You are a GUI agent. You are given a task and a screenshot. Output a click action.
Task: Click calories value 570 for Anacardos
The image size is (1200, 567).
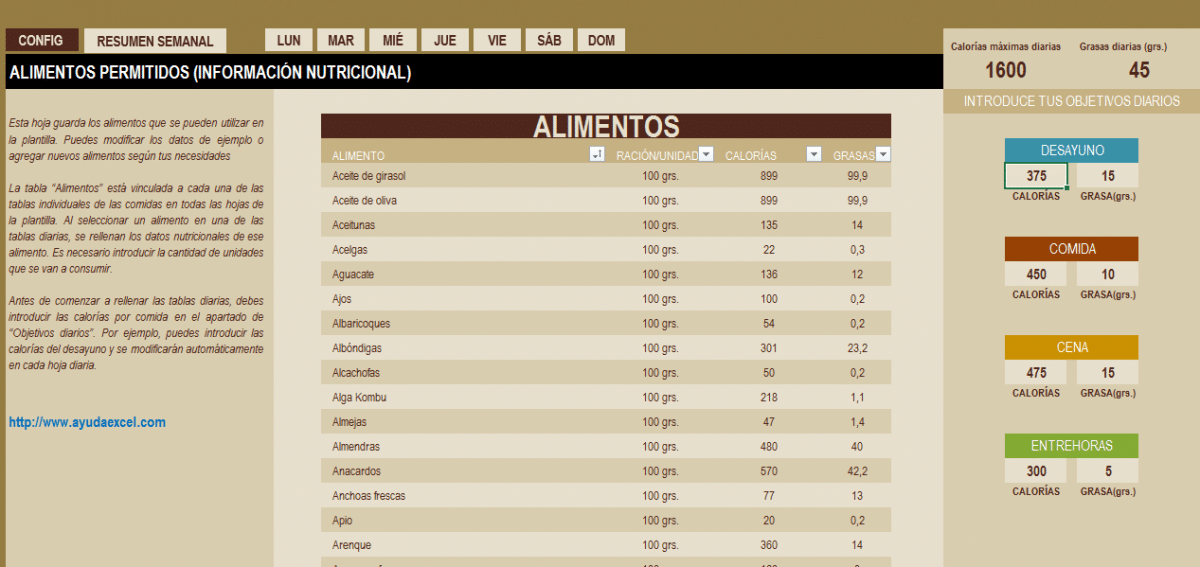click(x=769, y=471)
